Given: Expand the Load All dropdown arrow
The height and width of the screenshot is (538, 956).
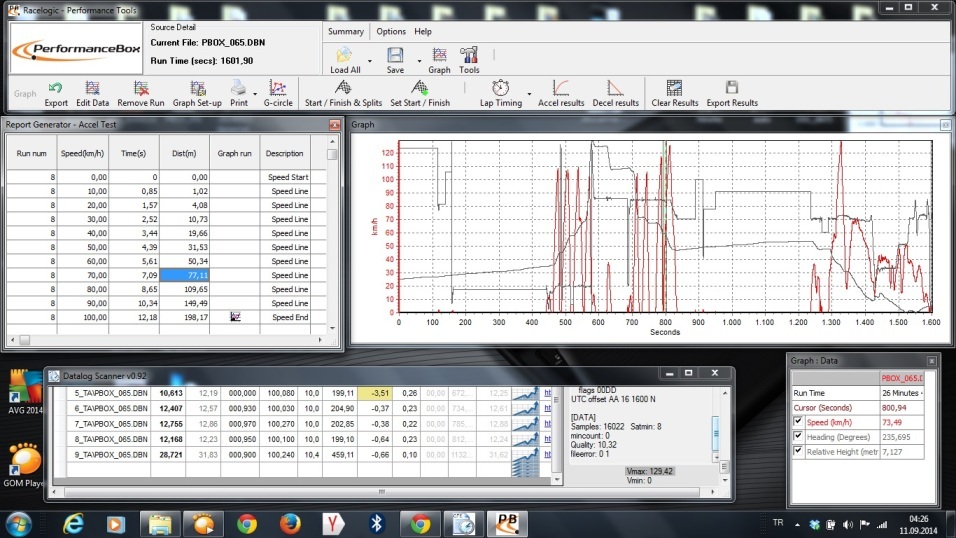Looking at the screenshot, I should pos(370,61).
